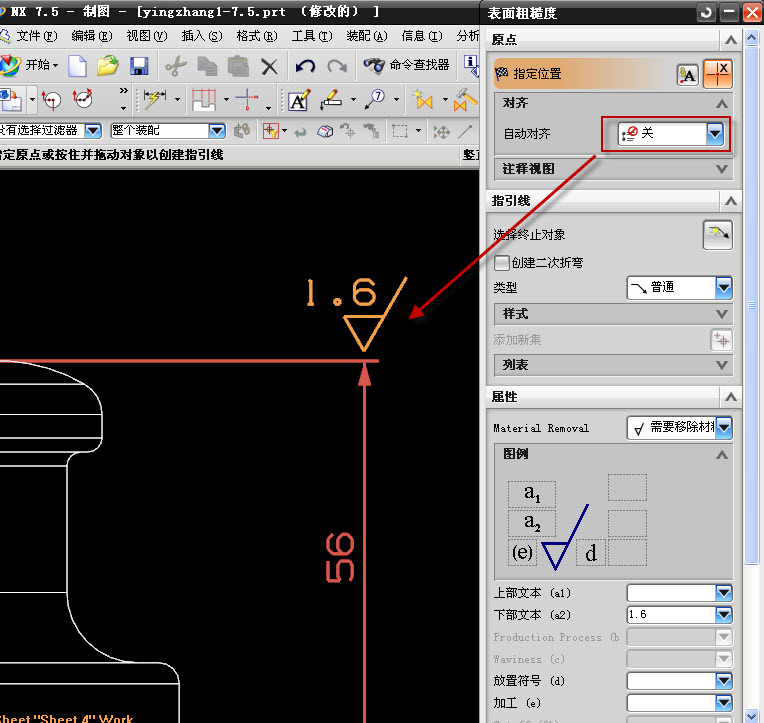The height and width of the screenshot is (723, 764).
Task: Toggle the Create Second Bend (创建二次折弯) checkbox
Action: 501,263
